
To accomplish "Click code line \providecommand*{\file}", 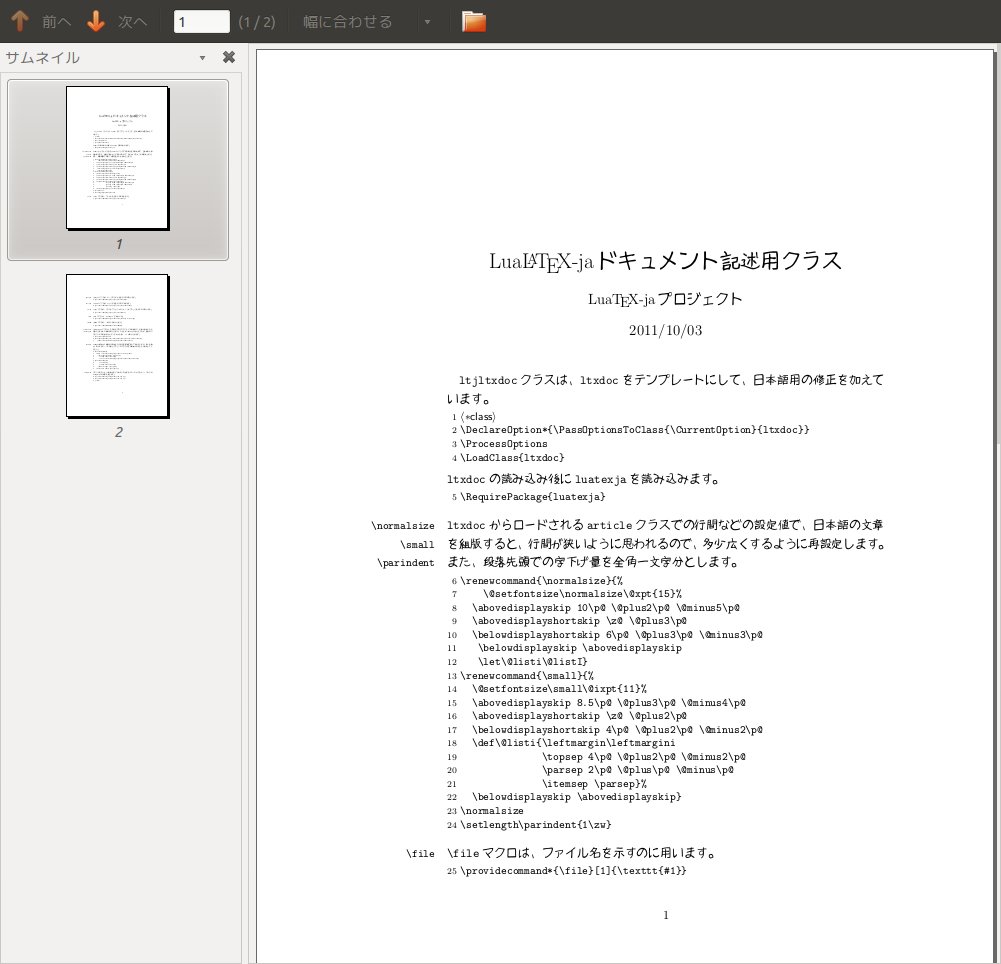I will click(573, 871).
